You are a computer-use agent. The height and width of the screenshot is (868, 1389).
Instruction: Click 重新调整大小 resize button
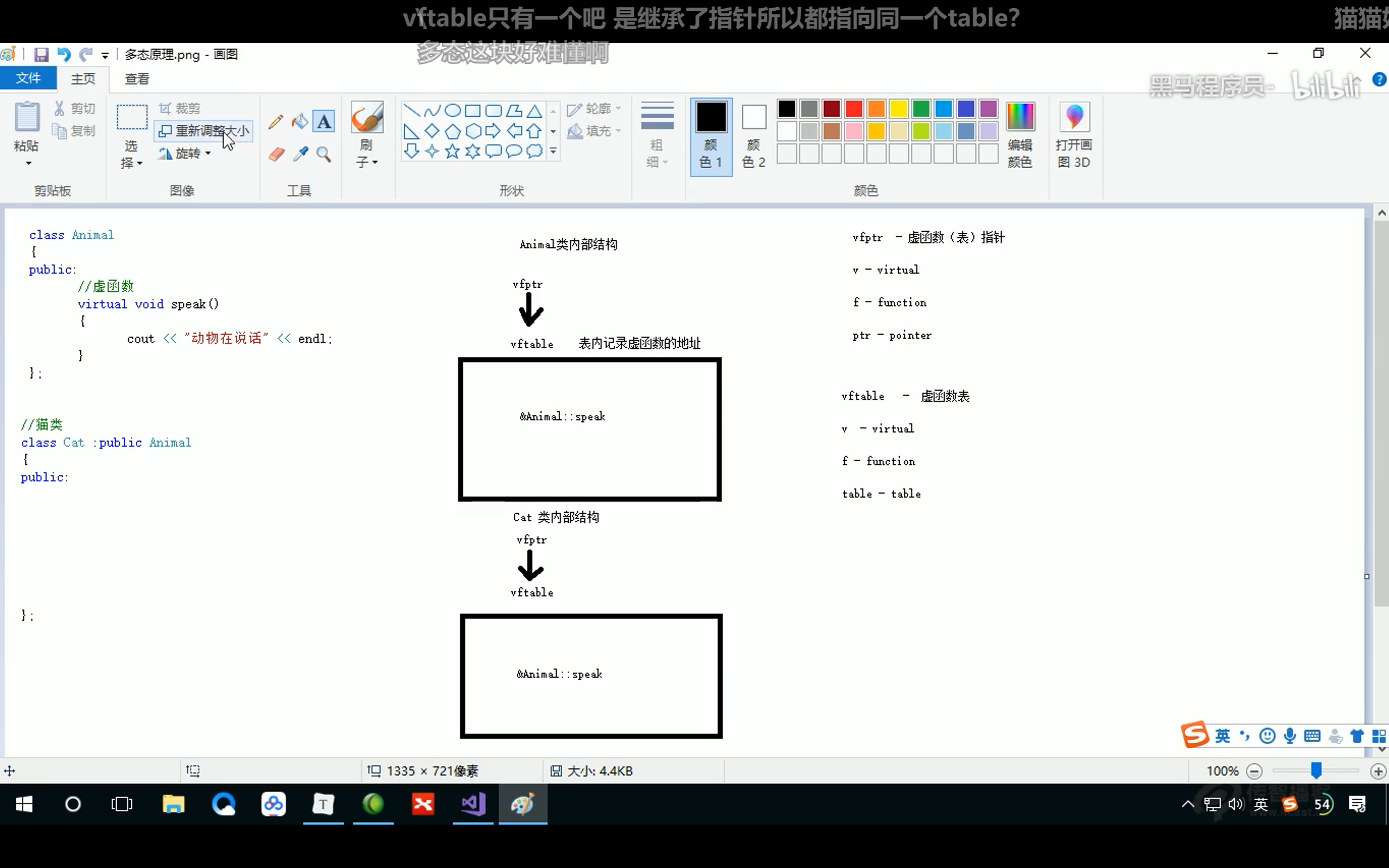204,131
